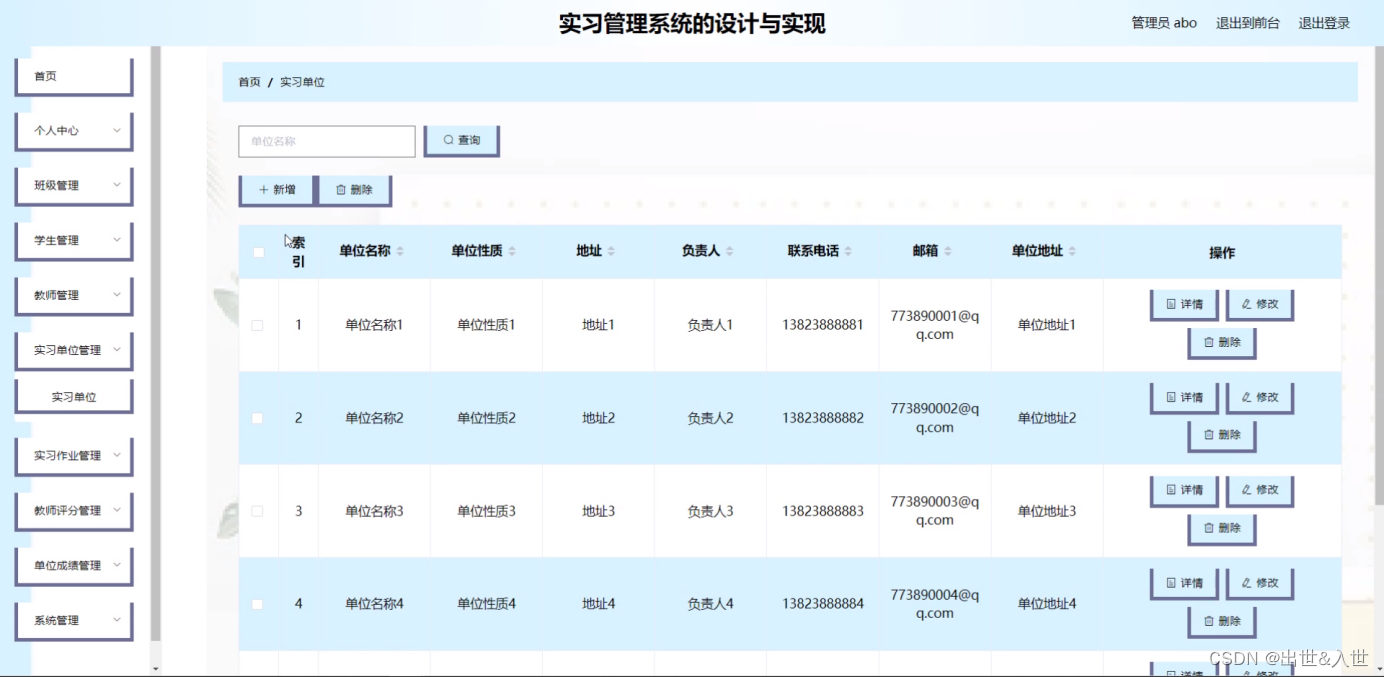Screen dimensions: 1384x677
Task: Click the sidebar scrollbar down arrow
Action: pos(155,668)
